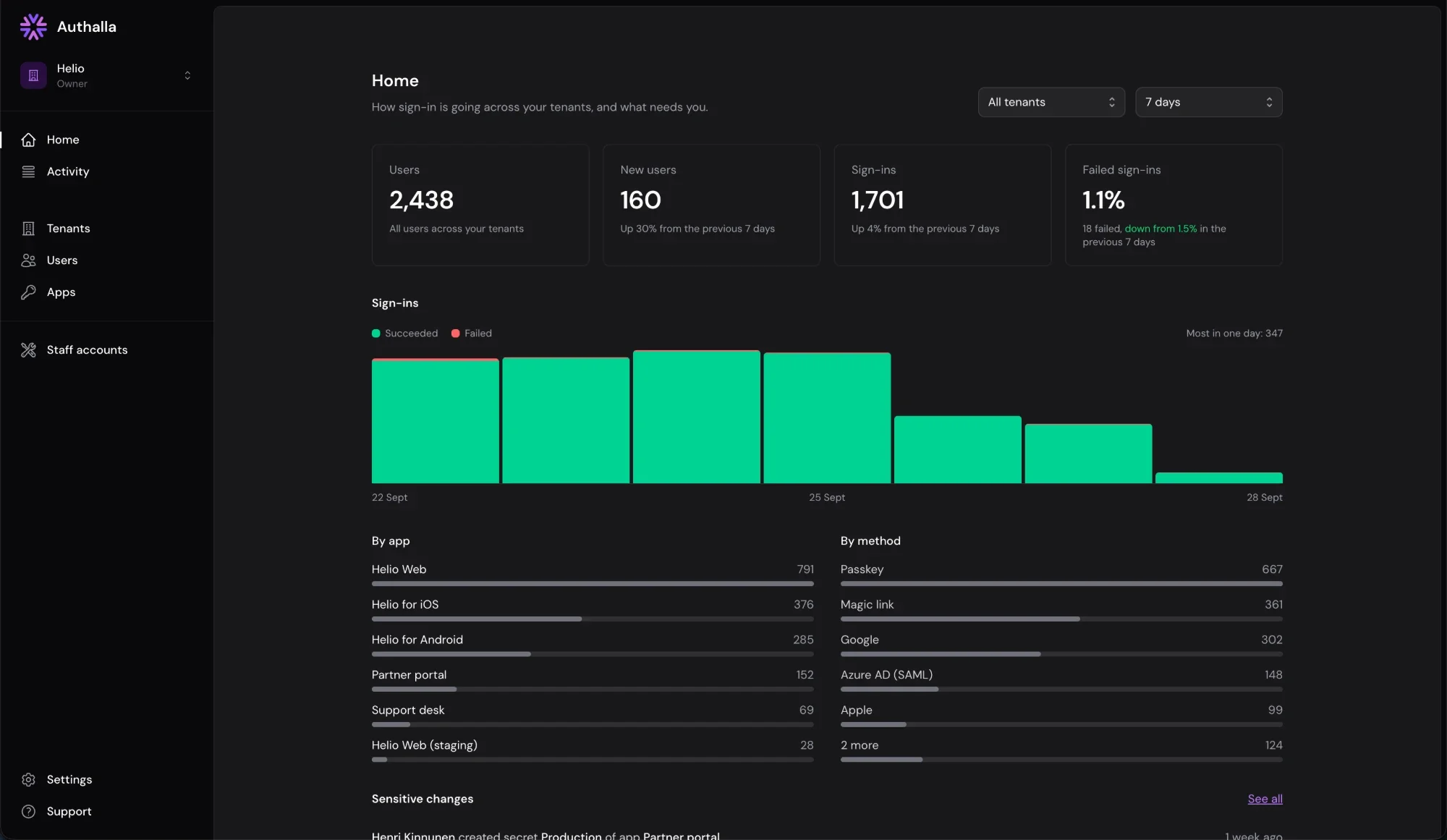Click the Users people icon
Viewport: 1447px width, 840px height.
[x=28, y=260]
